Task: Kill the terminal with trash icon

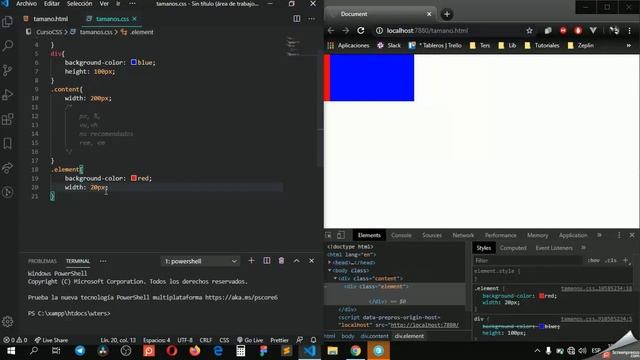Action: 281,261
